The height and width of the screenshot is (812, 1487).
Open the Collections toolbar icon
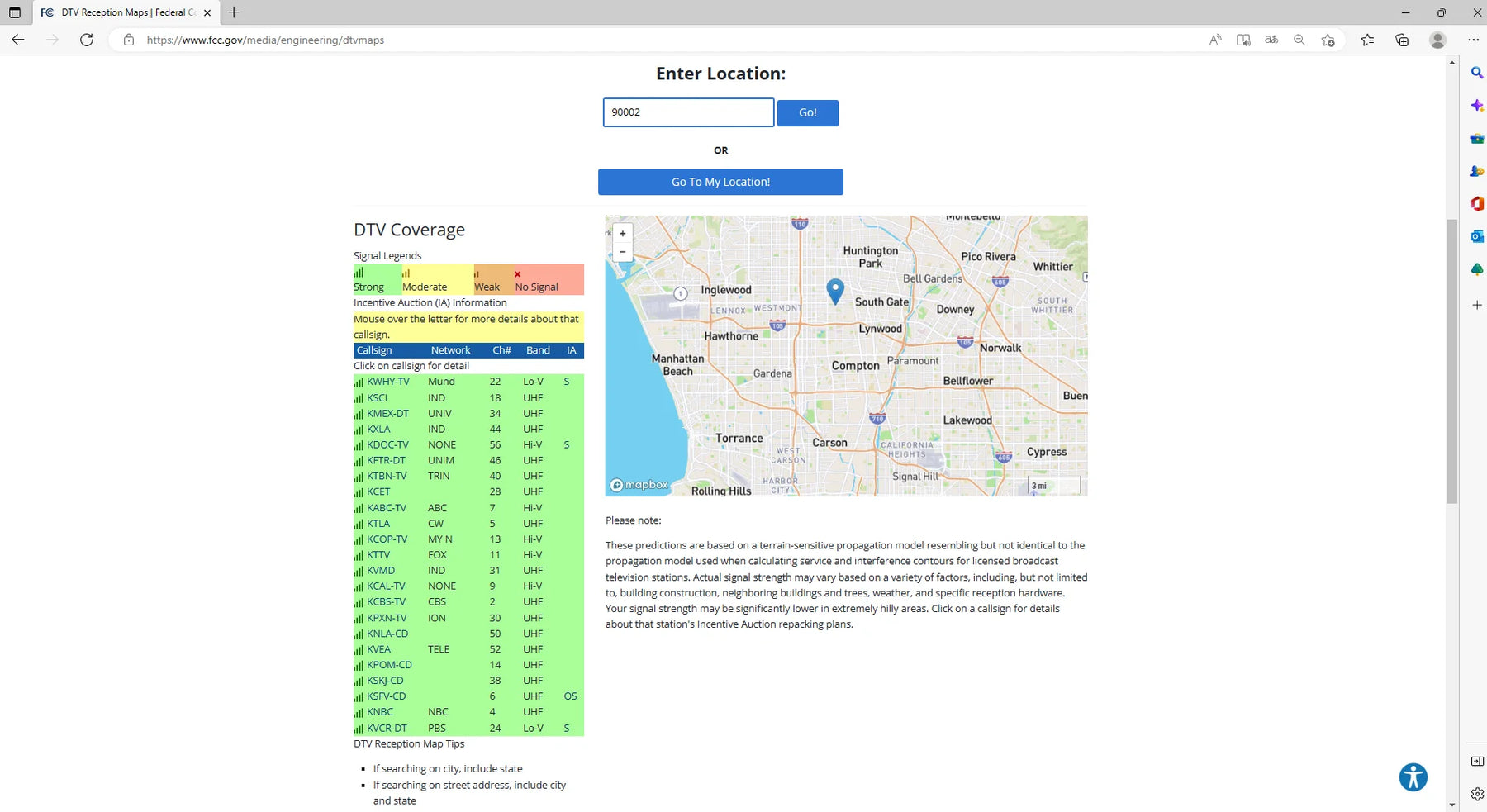tap(1402, 40)
